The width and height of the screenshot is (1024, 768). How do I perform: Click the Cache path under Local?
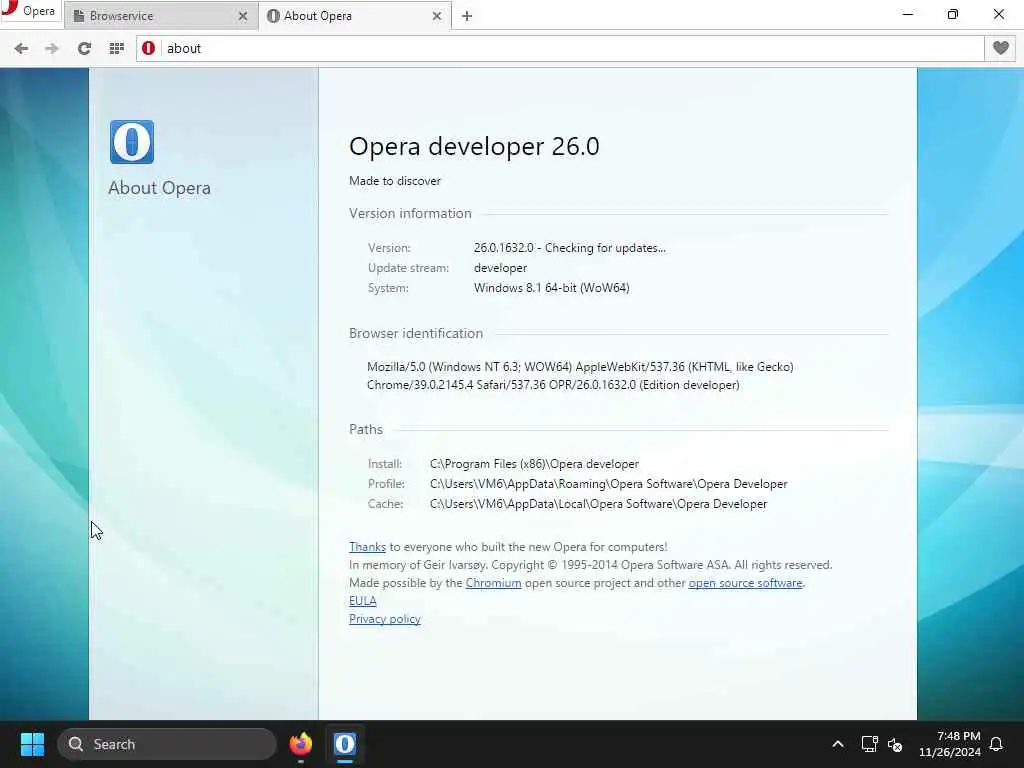click(x=598, y=504)
